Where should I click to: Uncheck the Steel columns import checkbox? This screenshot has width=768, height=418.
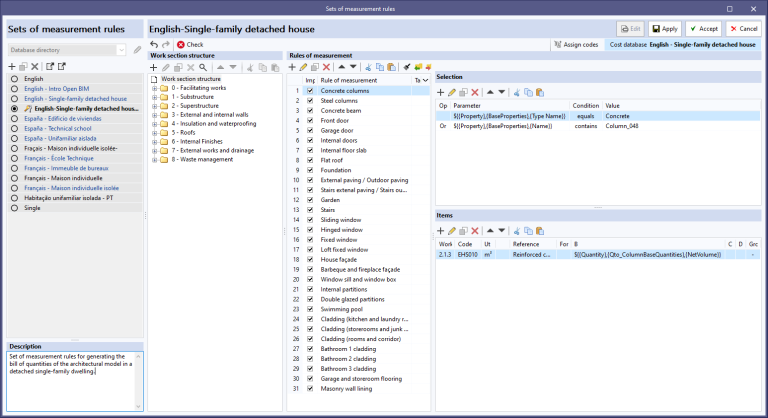(310, 100)
